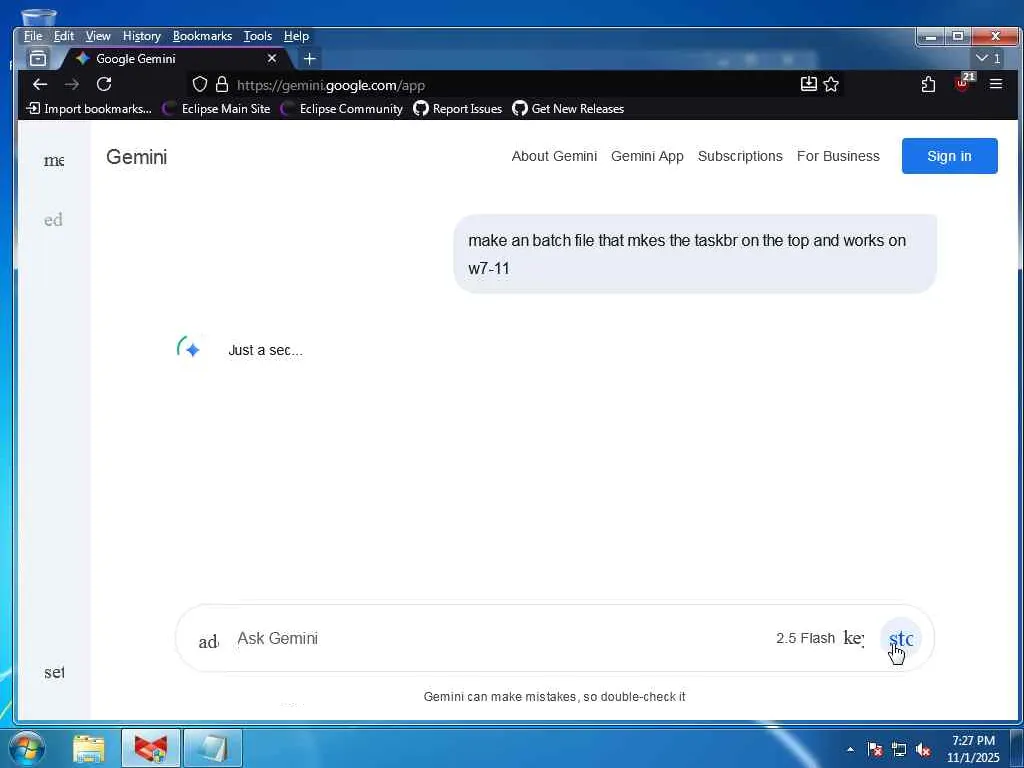Screen dimensions: 1024x768
Task: Open the Recycle Bin on desktop
Action: (38, 18)
